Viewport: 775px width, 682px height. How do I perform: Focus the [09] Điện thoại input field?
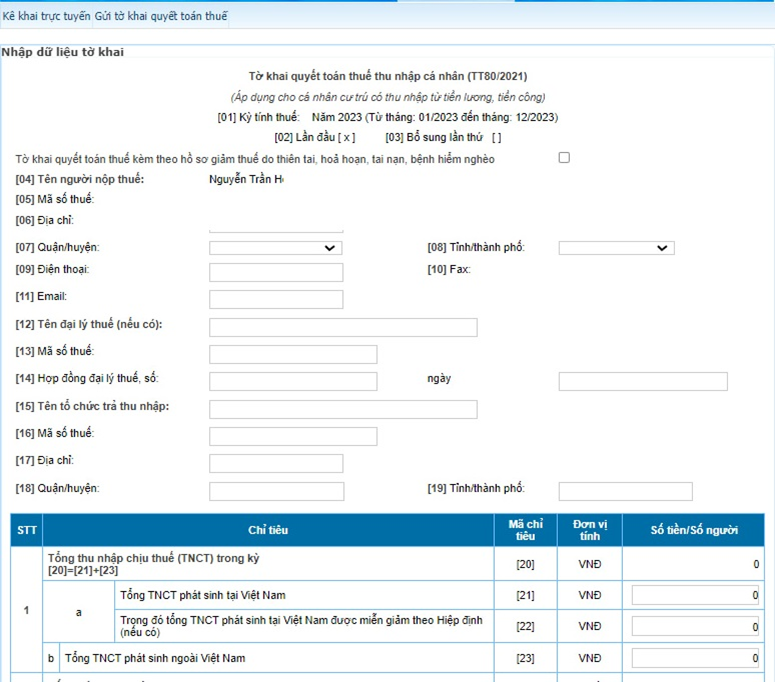tap(276, 272)
